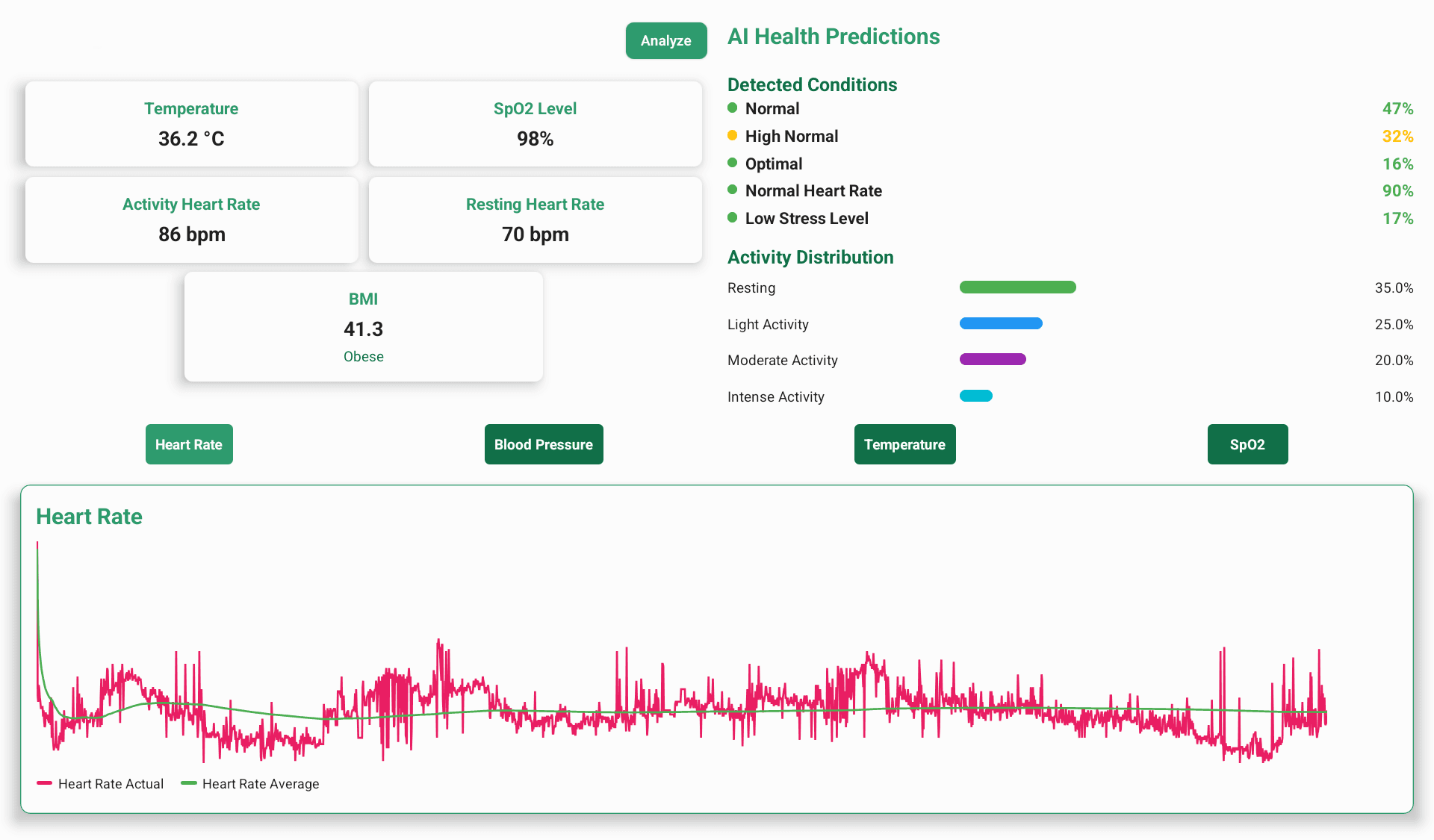The image size is (1434, 840).
Task: Click the blue Light Activity bar
Action: click(x=1000, y=323)
